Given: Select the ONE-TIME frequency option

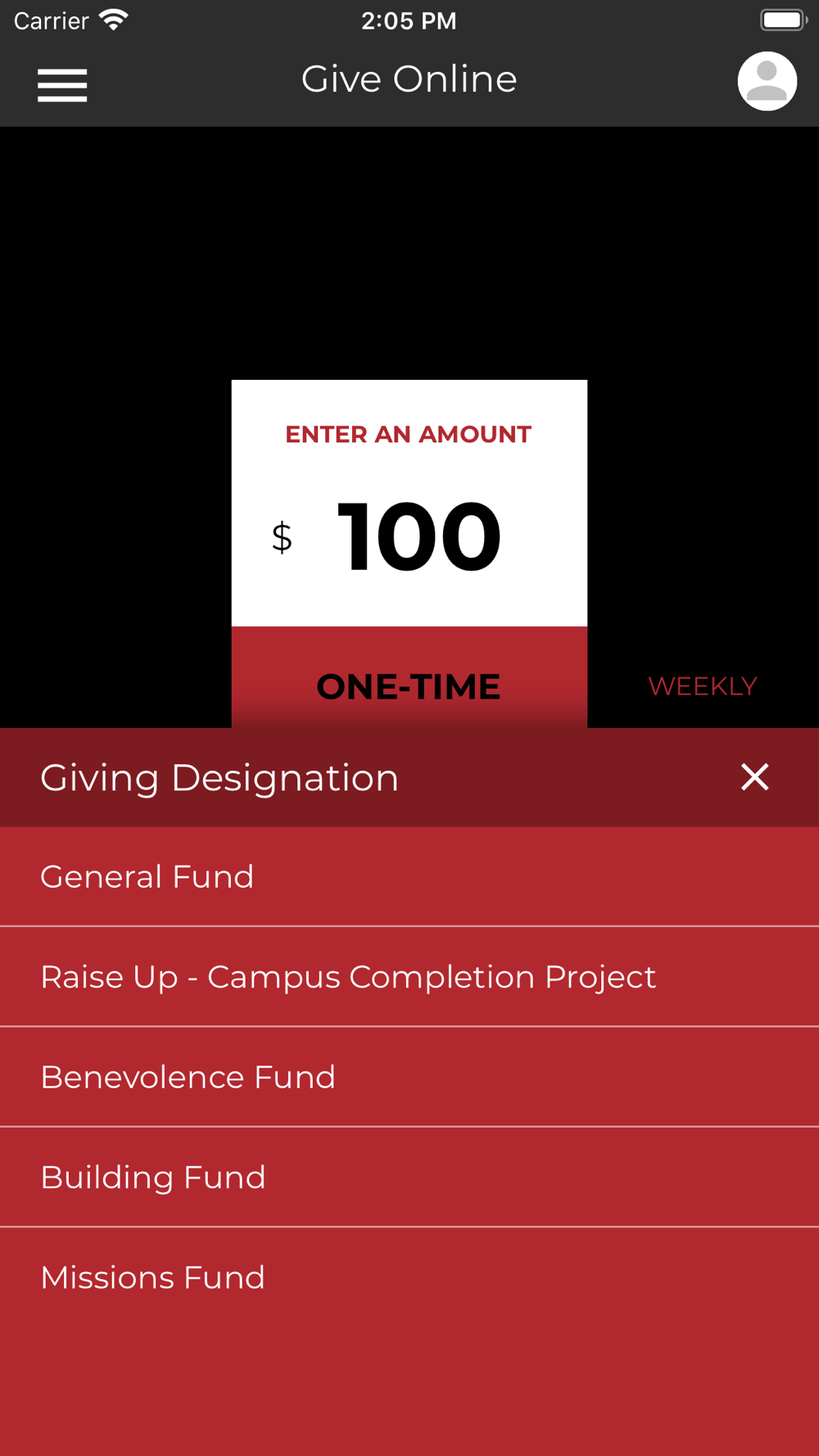Looking at the screenshot, I should pyautogui.click(x=409, y=686).
